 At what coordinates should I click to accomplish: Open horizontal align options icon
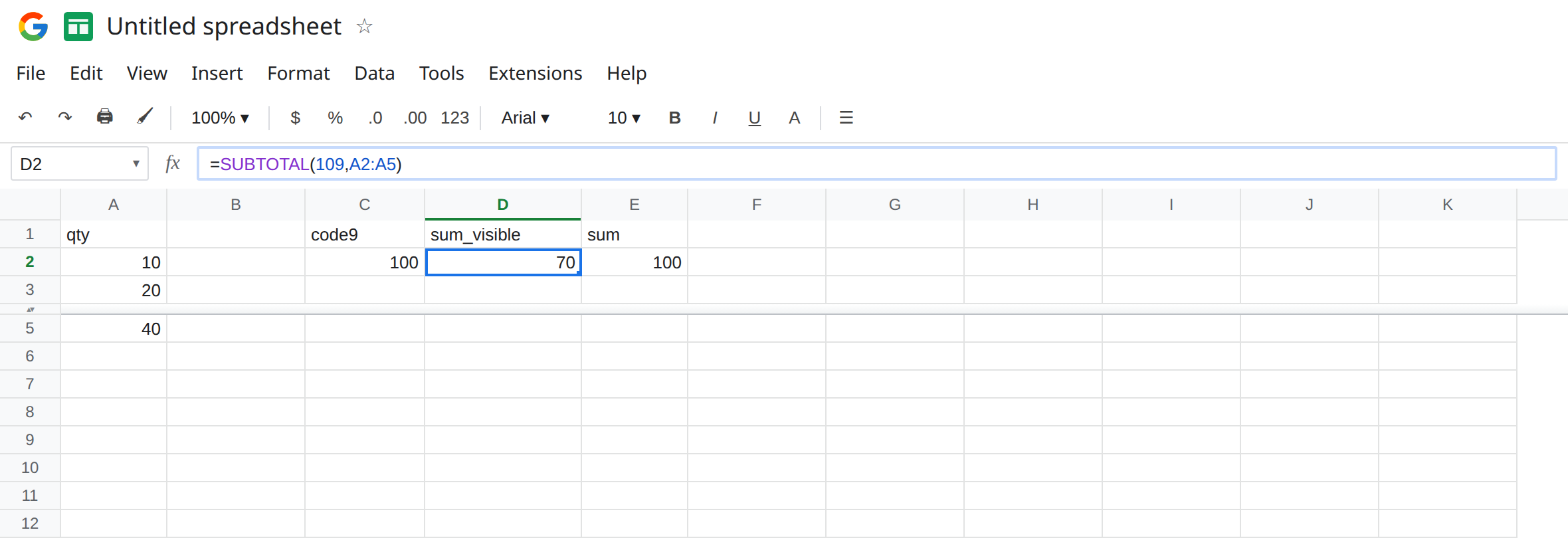tap(846, 118)
